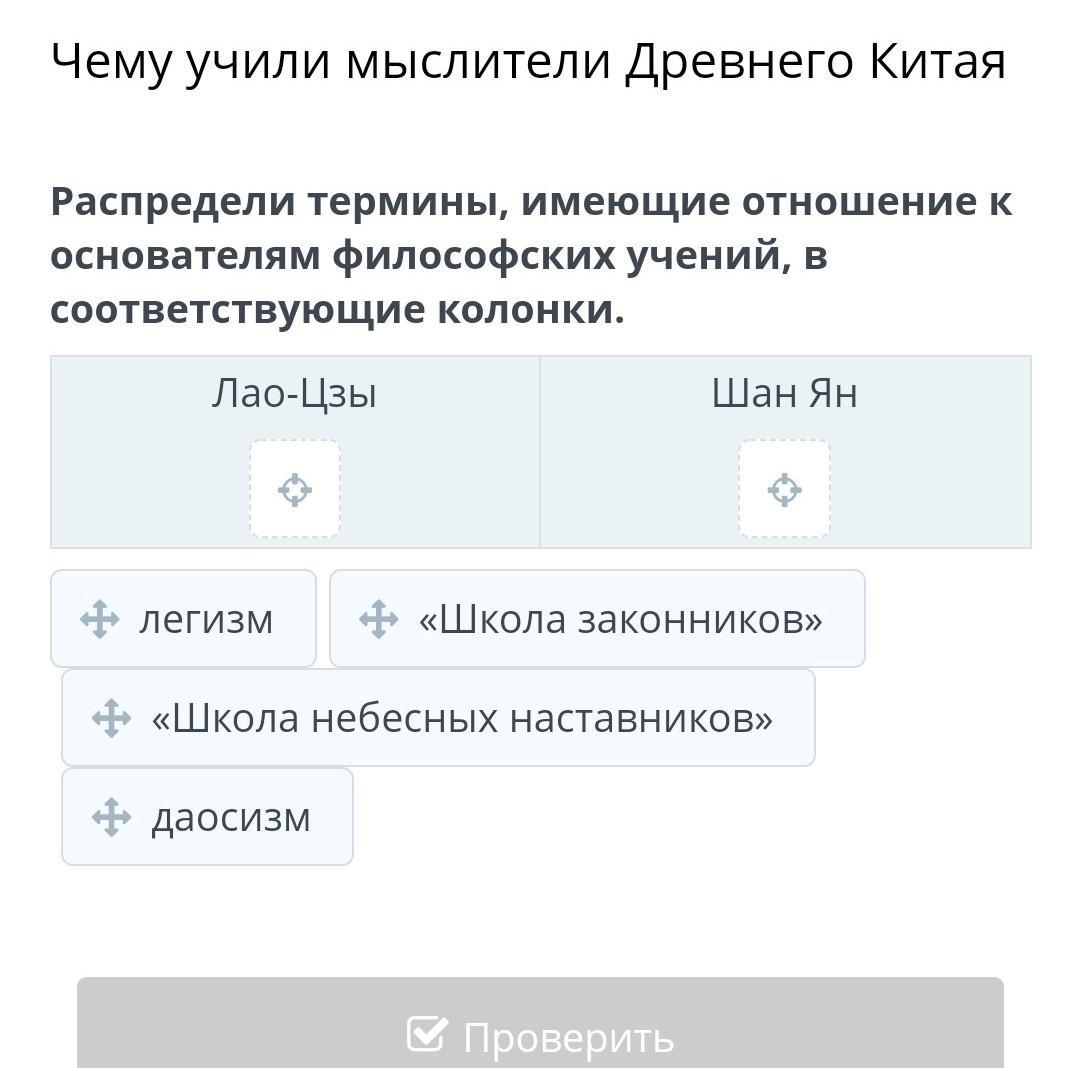Click the word «даосизм» label text
Image resolution: width=1080 pixels, height=1068 pixels.
[x=231, y=819]
